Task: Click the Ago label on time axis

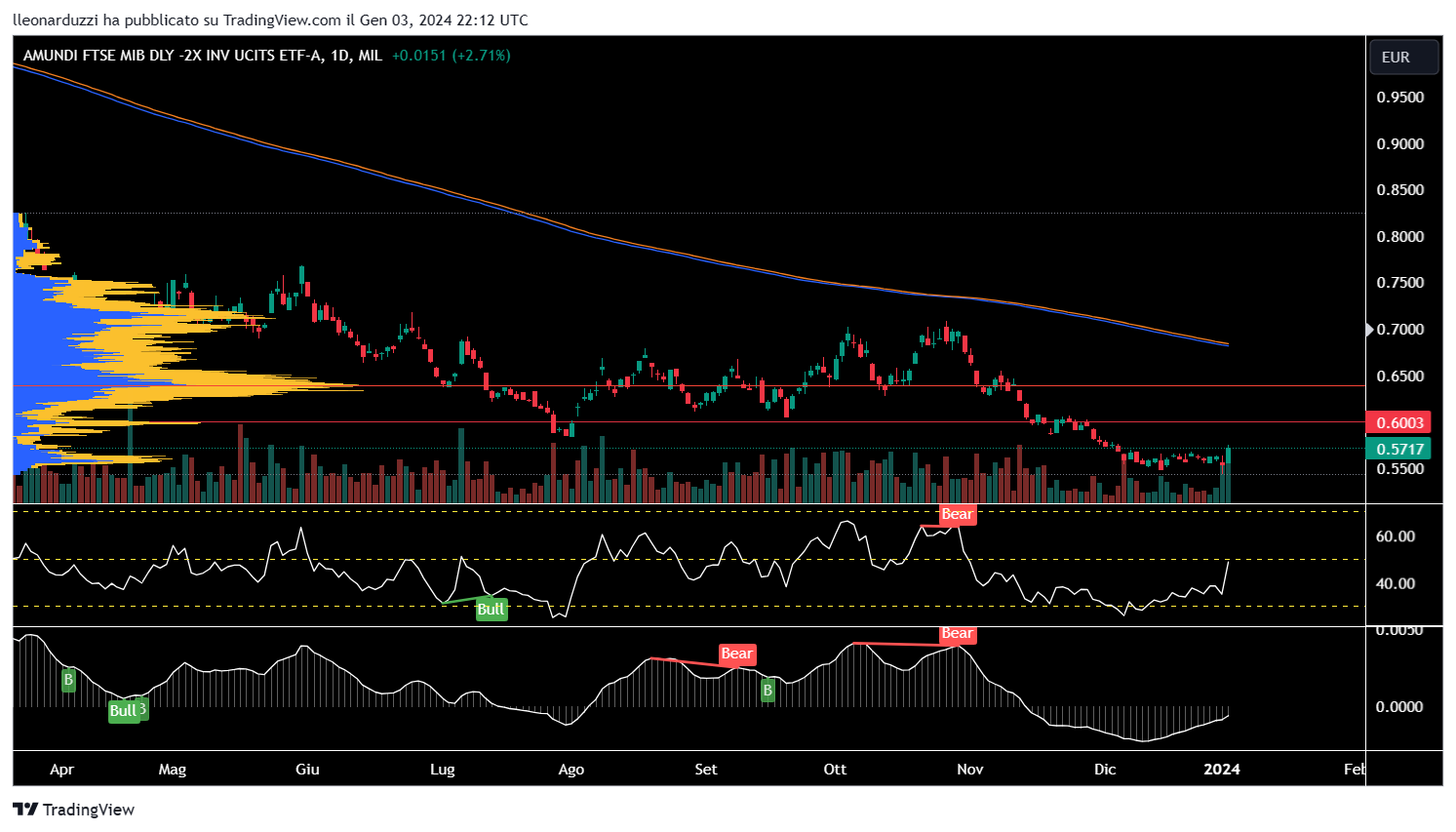Action: [x=571, y=770]
